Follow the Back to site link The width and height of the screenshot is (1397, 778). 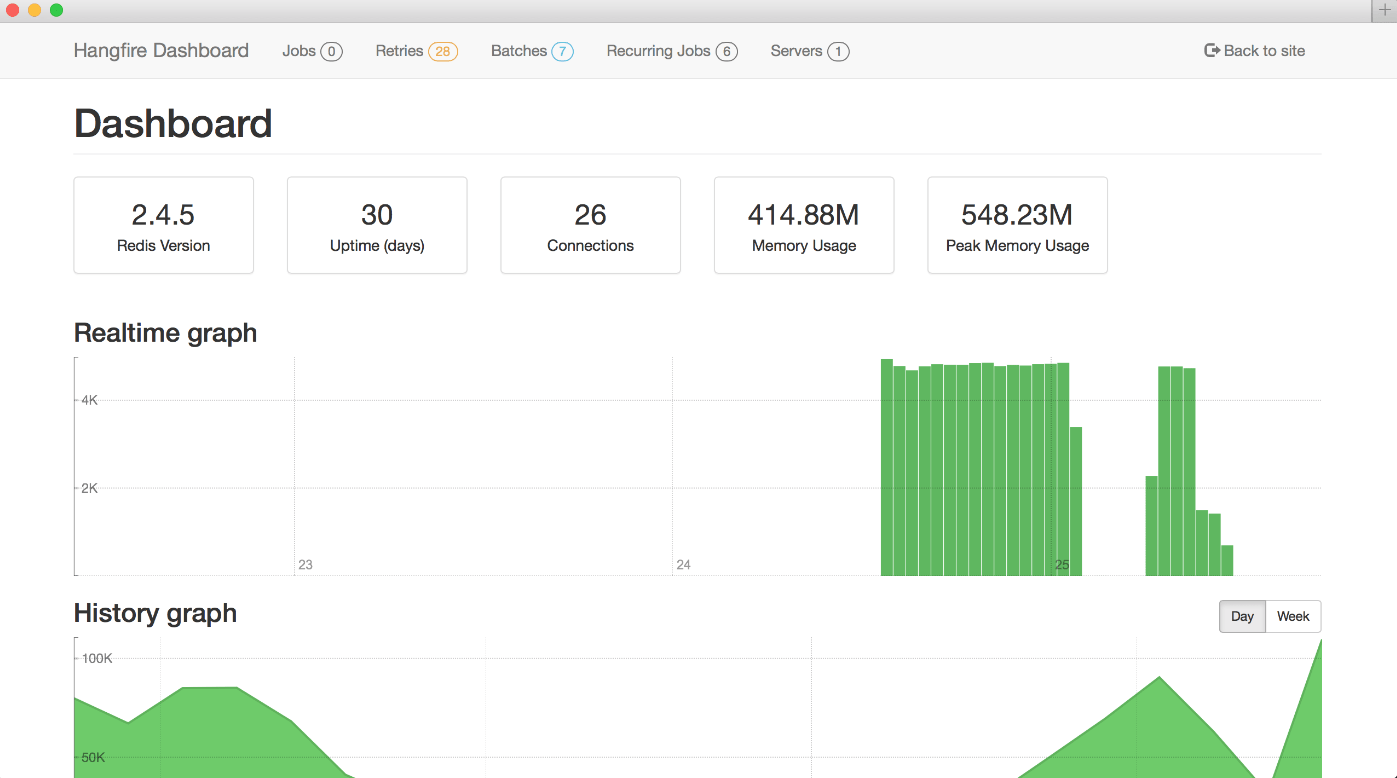tap(1264, 50)
